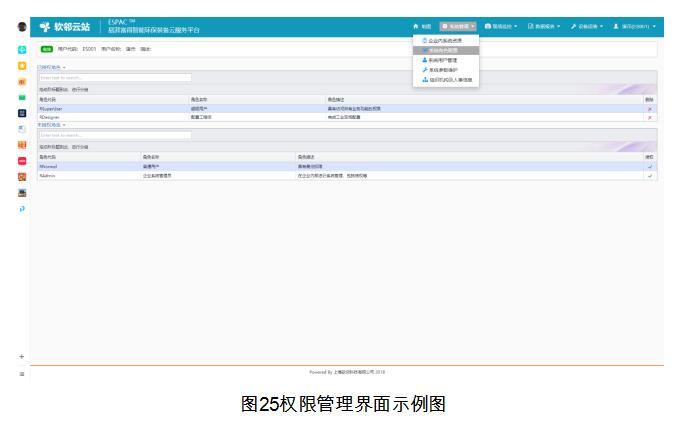The width and height of the screenshot is (686, 424).
Task: Go to the home page nav link
Action: pos(421,26)
